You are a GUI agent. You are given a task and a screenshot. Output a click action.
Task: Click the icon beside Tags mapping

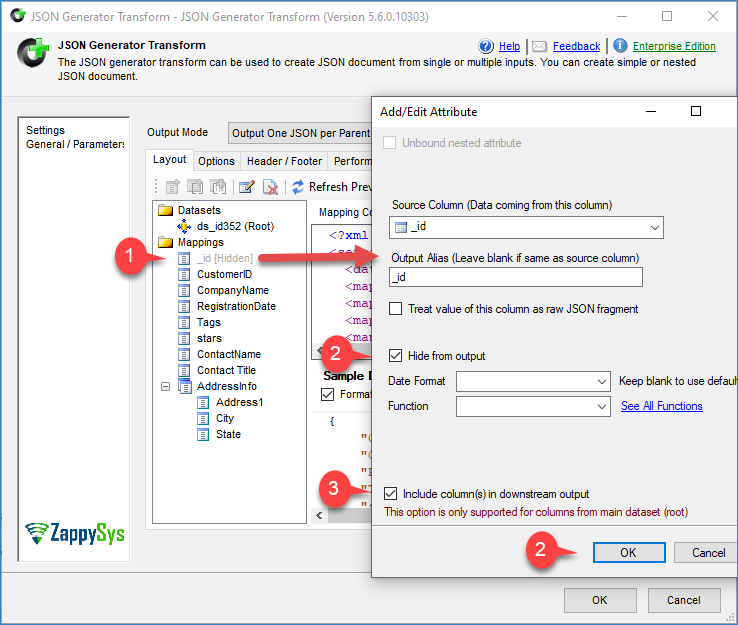pyautogui.click(x=184, y=322)
